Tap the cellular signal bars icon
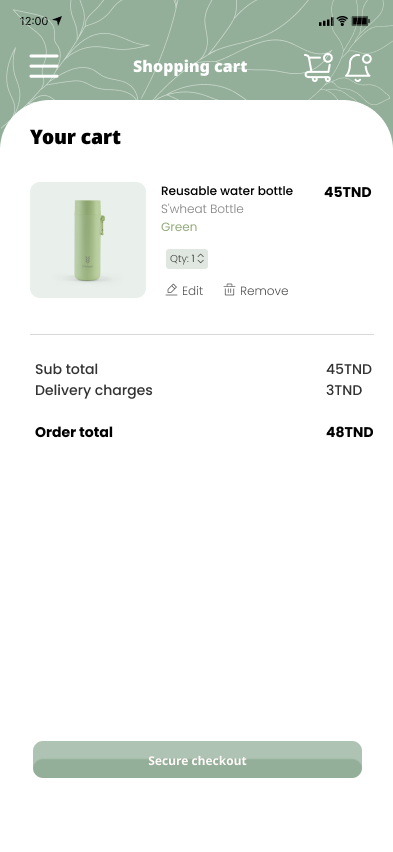The image size is (393, 852). point(326,22)
